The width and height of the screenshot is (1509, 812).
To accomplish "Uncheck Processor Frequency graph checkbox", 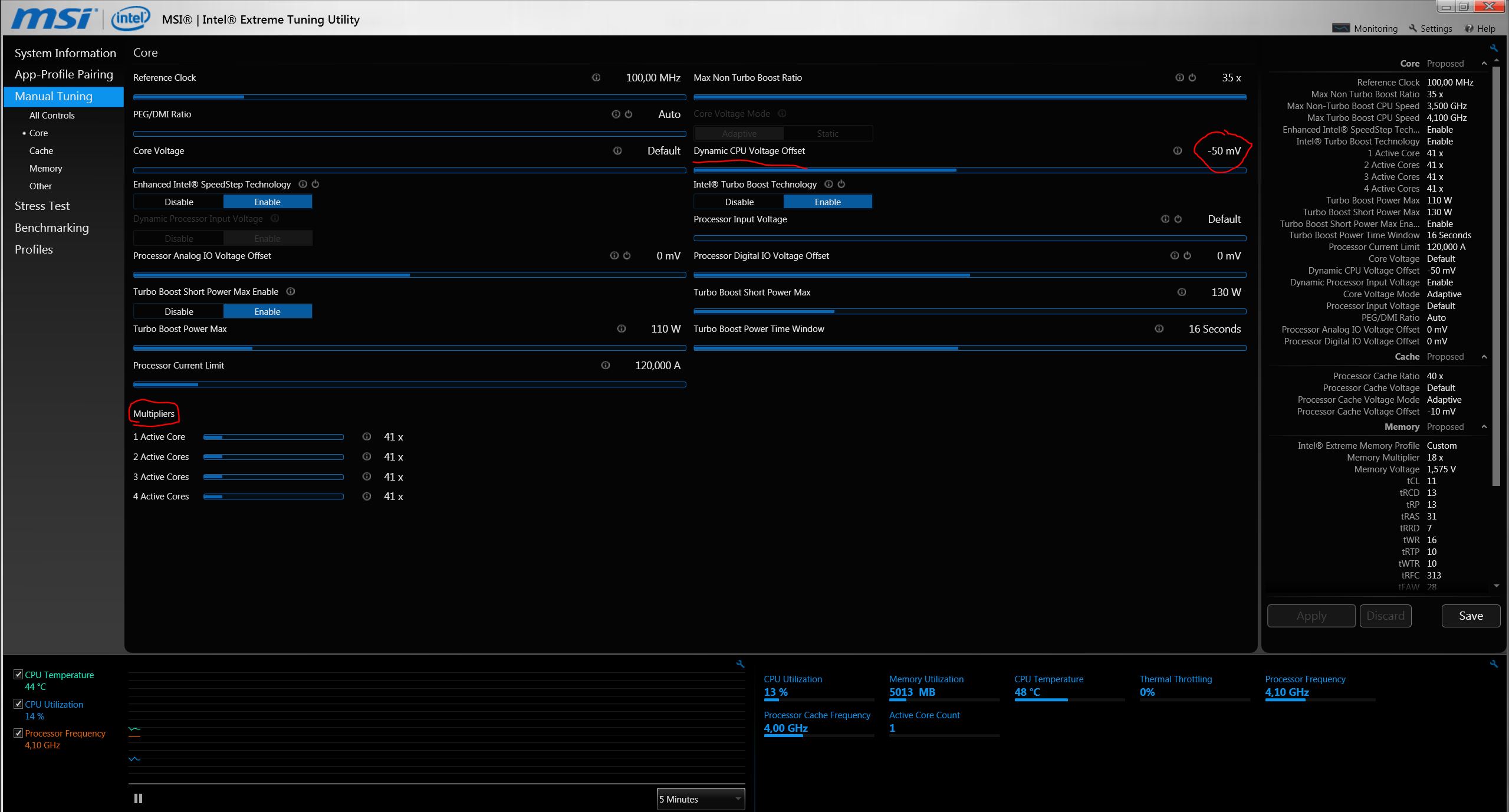I will 18,733.
